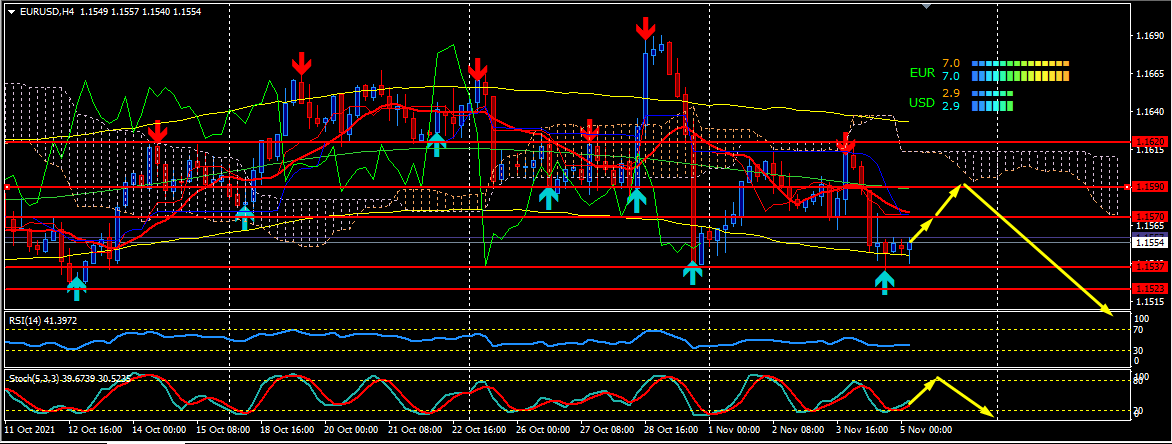
Task: Open the chart menu triangle beside EURUSD,H4
Action: [11, 13]
